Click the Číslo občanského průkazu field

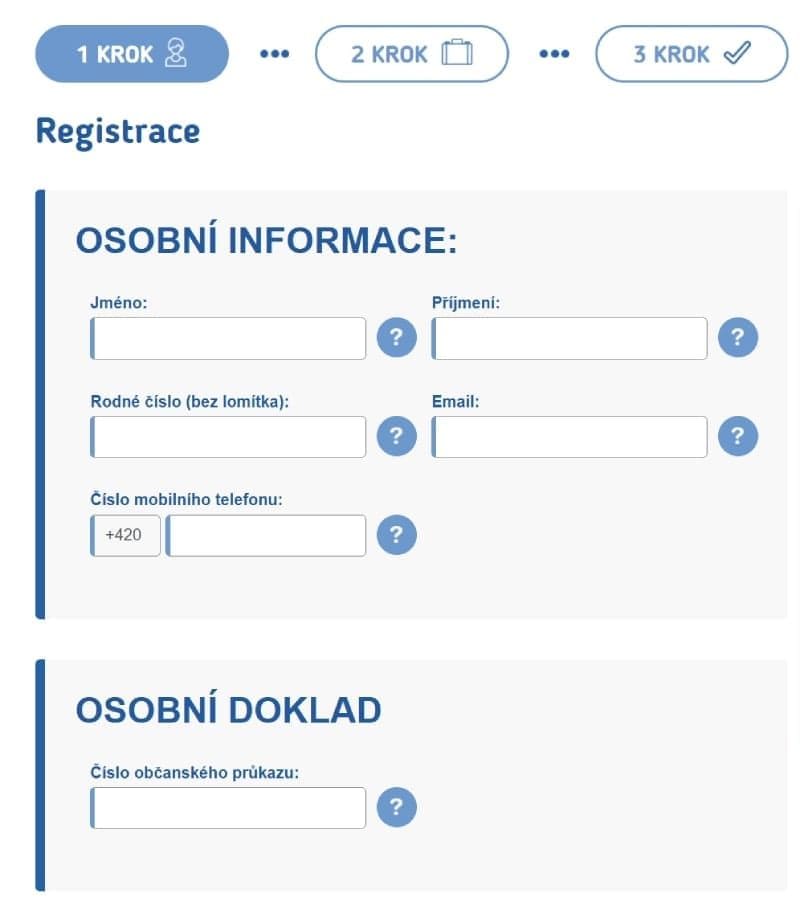coord(228,808)
